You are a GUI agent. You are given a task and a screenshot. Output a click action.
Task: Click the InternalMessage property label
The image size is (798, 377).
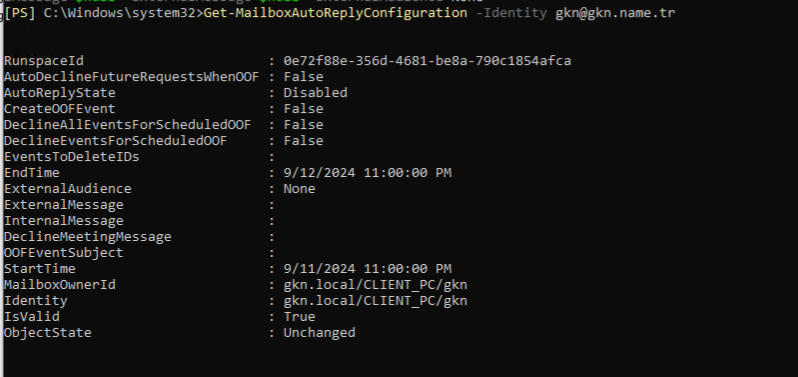pos(64,221)
